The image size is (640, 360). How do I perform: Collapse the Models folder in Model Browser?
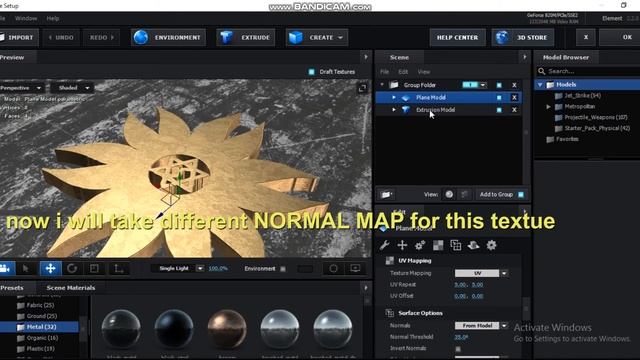tap(540, 85)
